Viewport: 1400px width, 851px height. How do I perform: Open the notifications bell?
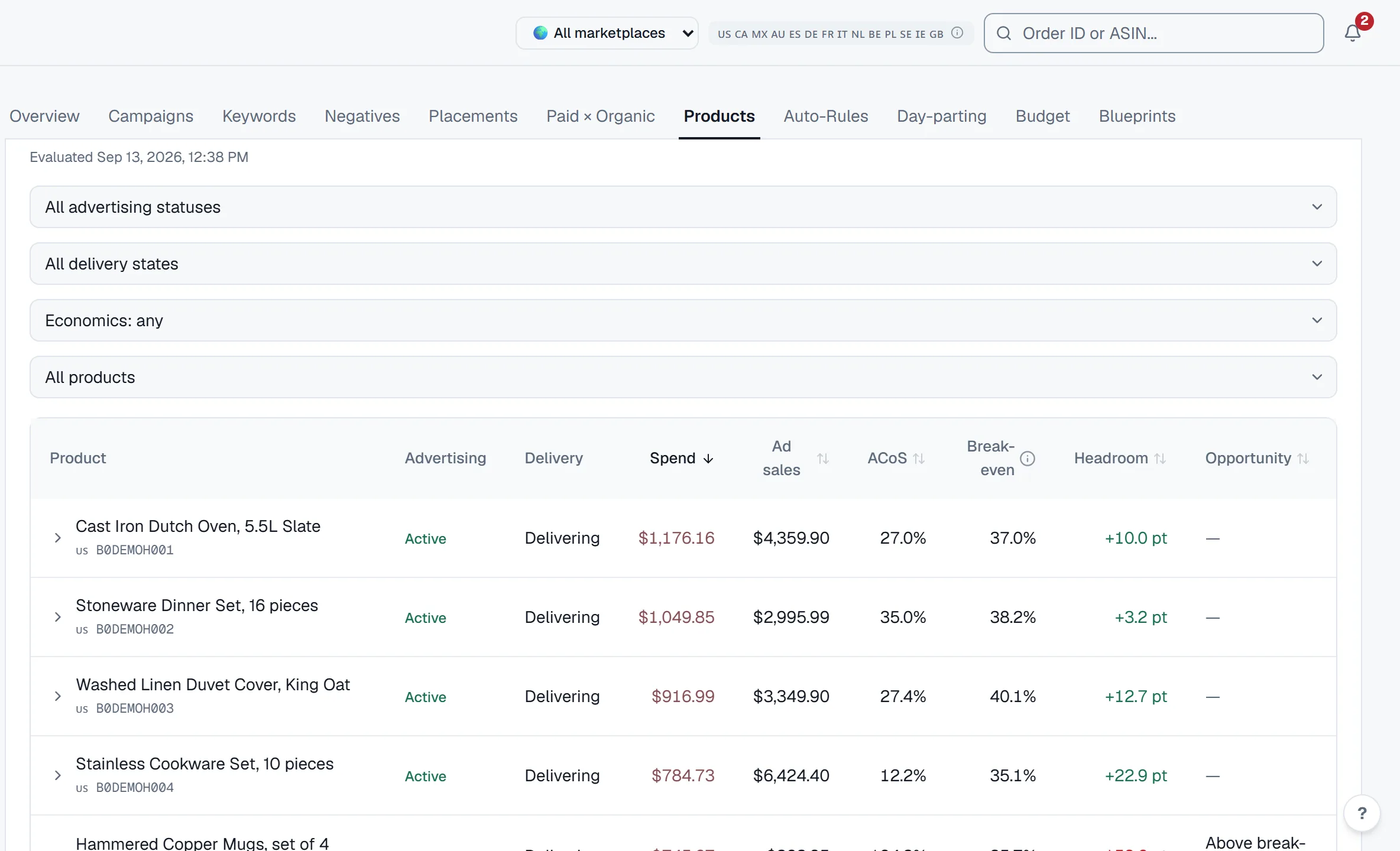tap(1353, 33)
